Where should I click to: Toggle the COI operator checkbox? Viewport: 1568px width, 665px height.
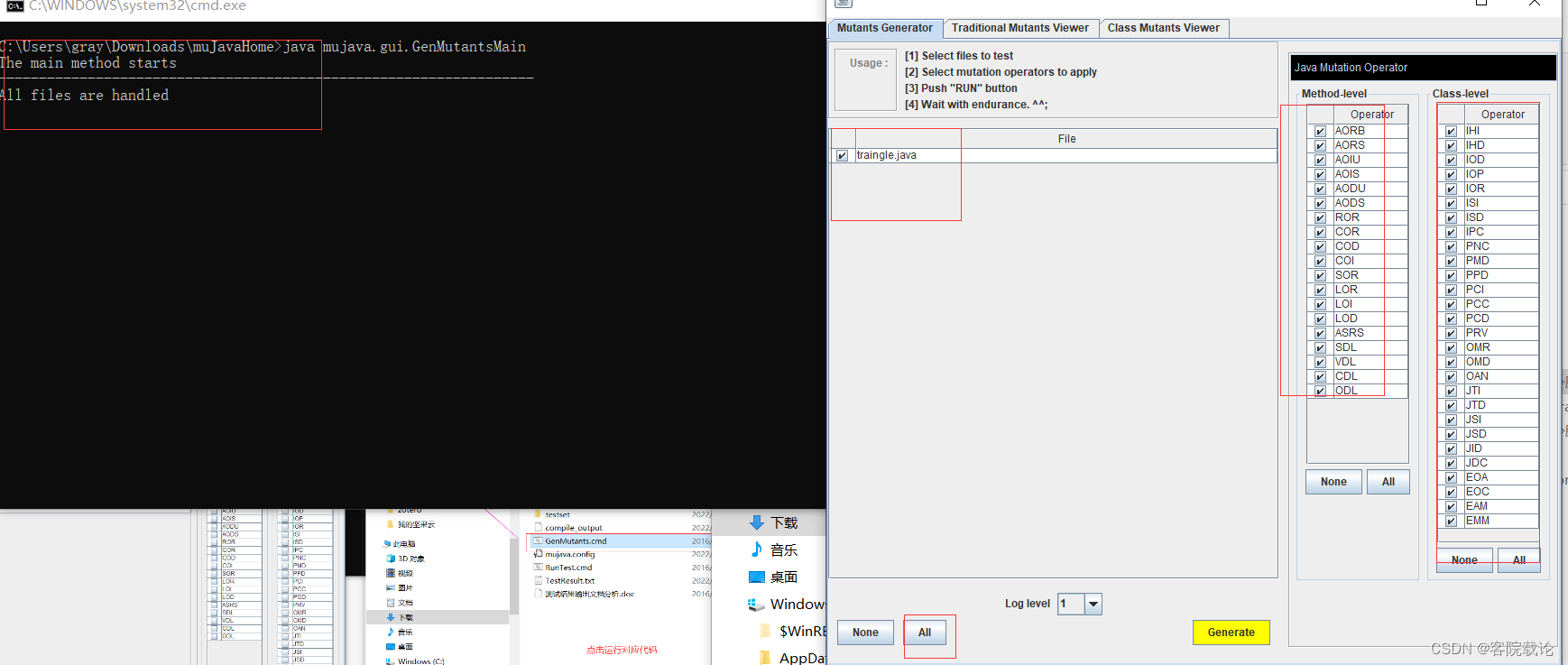pyautogui.click(x=1320, y=261)
